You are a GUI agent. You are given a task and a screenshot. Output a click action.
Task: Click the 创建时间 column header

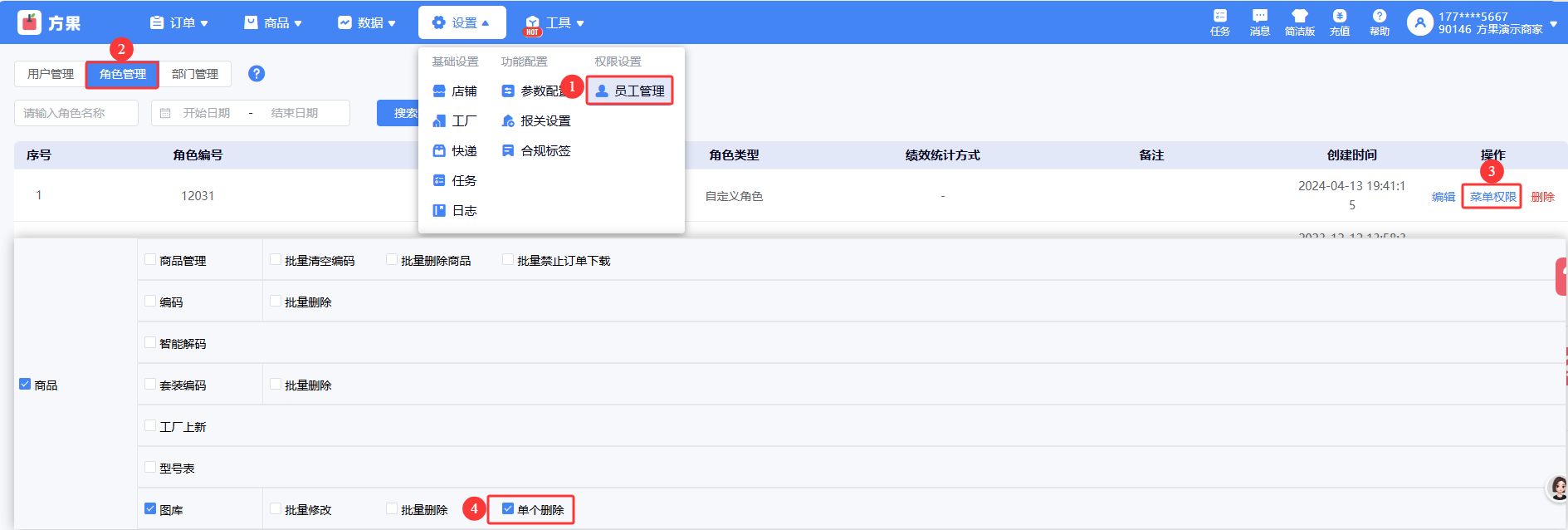1351,155
